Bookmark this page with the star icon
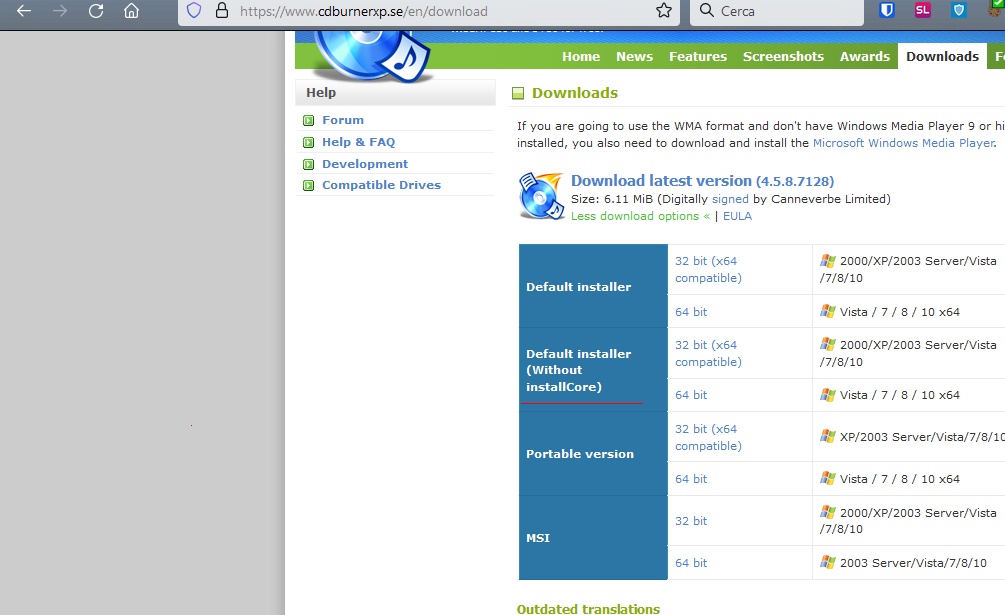The image size is (1005, 615). click(664, 10)
